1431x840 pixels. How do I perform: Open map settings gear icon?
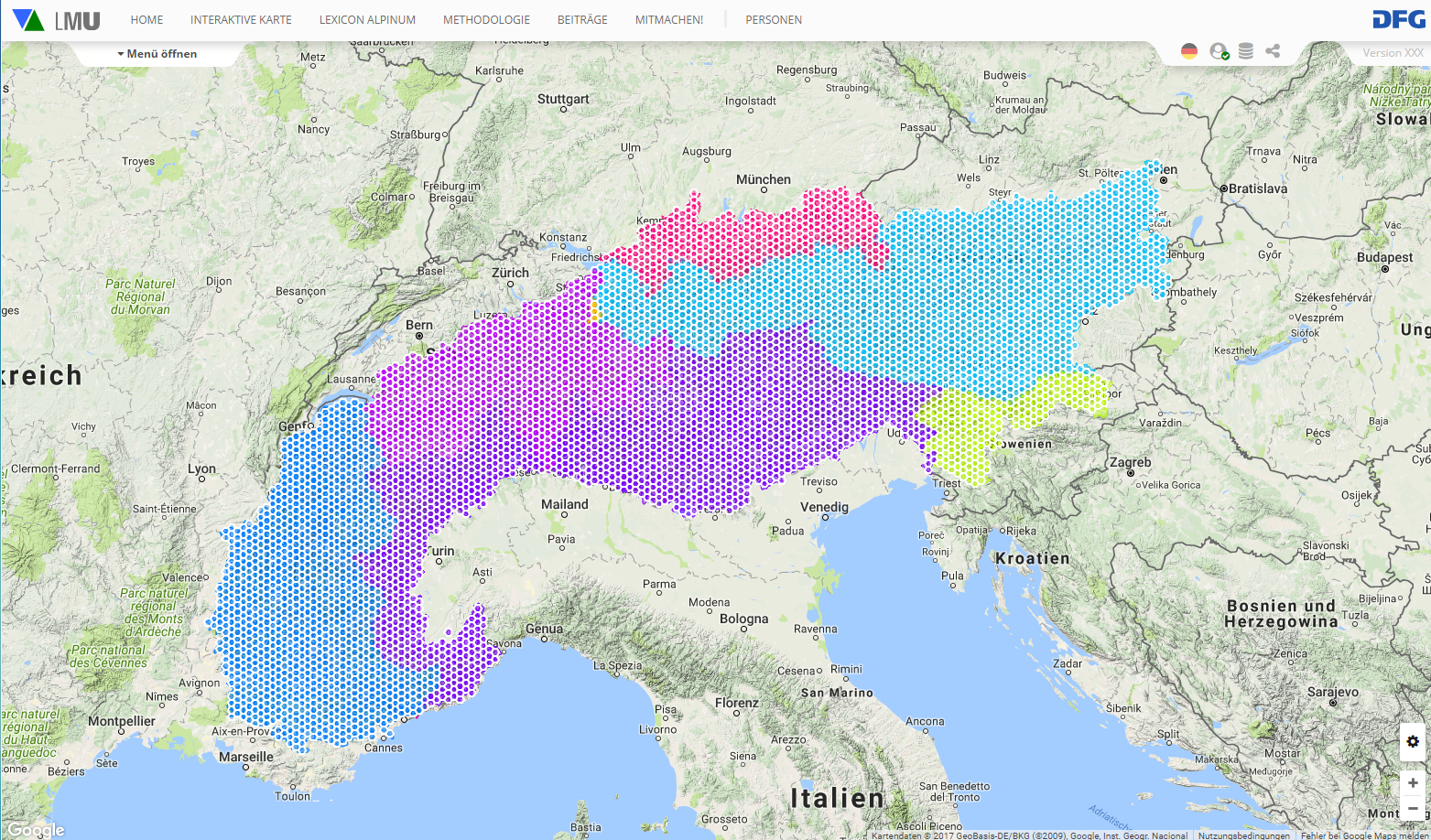[x=1412, y=741]
